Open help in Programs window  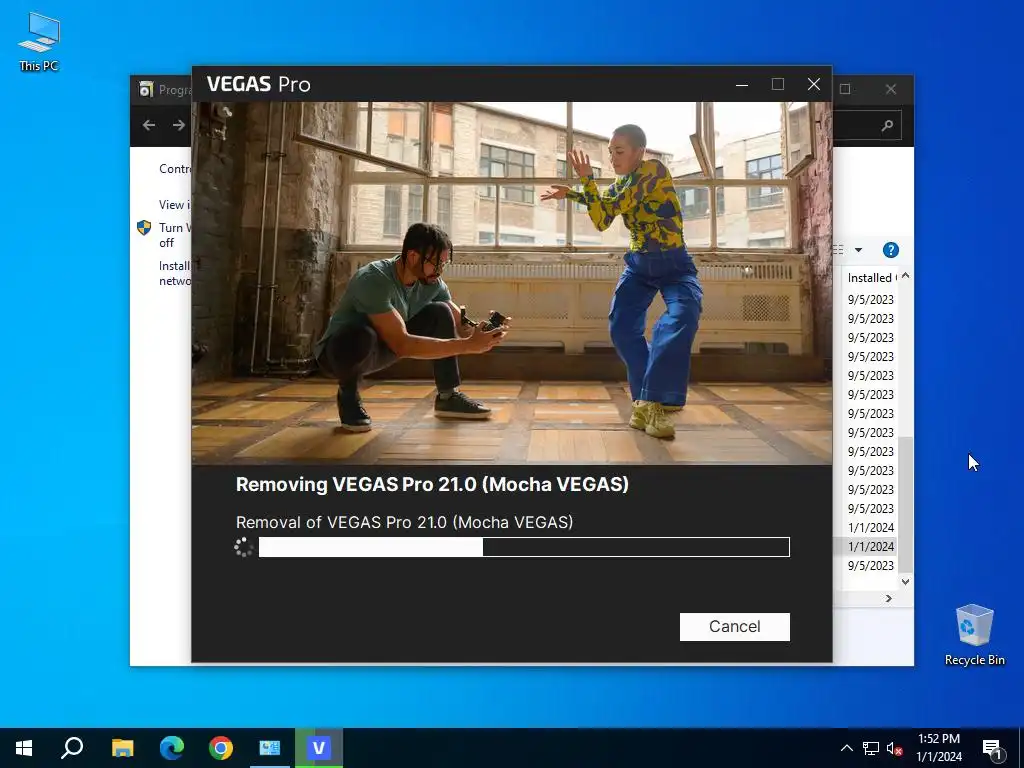coord(891,250)
